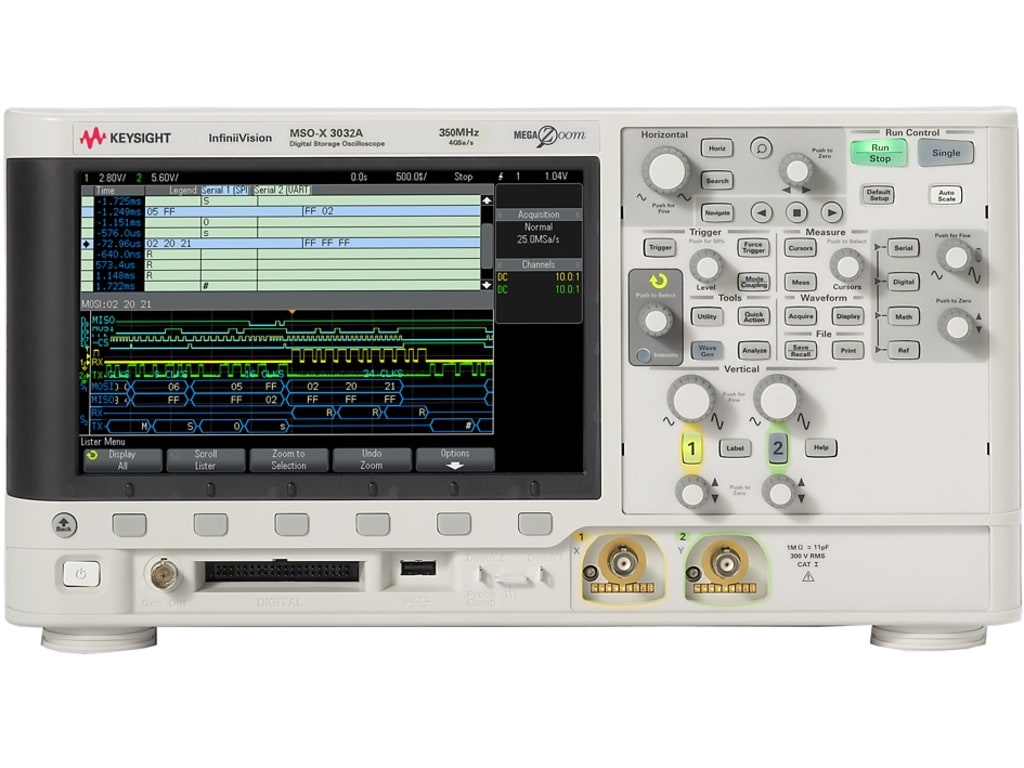The height and width of the screenshot is (768, 1024).
Task: Push the Navigate key
Action: click(x=717, y=213)
